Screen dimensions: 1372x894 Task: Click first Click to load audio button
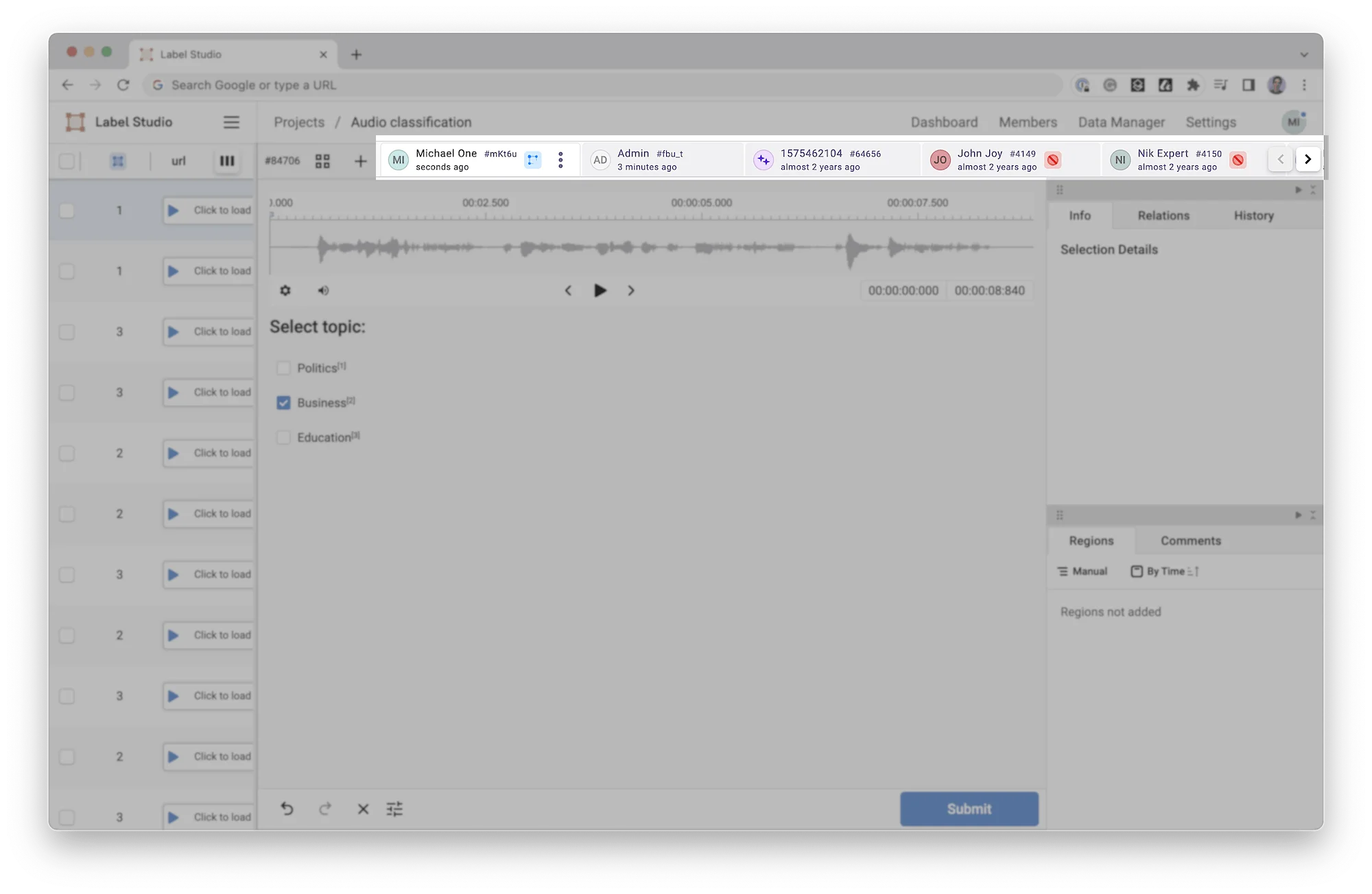209,210
